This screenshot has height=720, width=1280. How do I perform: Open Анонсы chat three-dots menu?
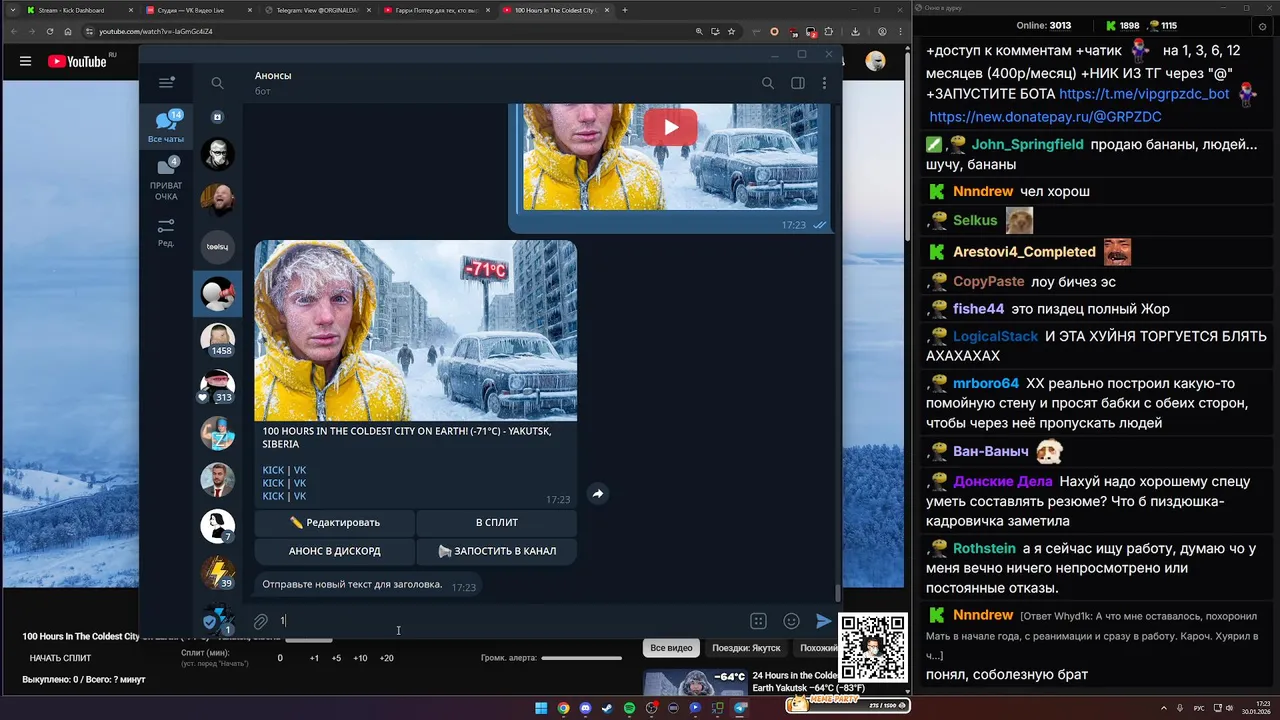tap(824, 83)
